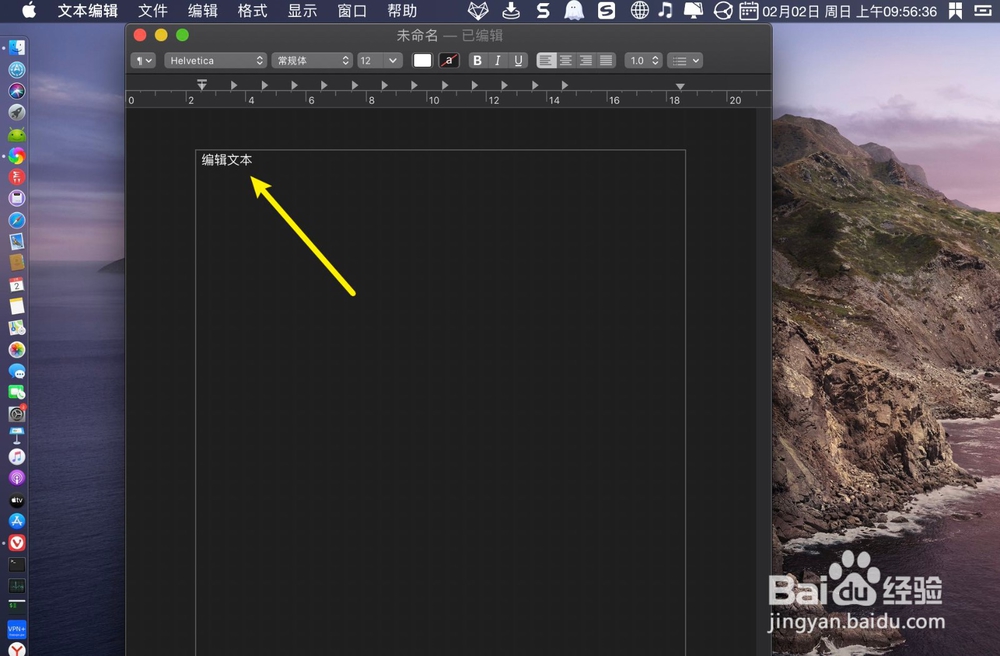This screenshot has height=656, width=1000.
Task: Open VPN+ app from the Dock
Action: click(17, 629)
